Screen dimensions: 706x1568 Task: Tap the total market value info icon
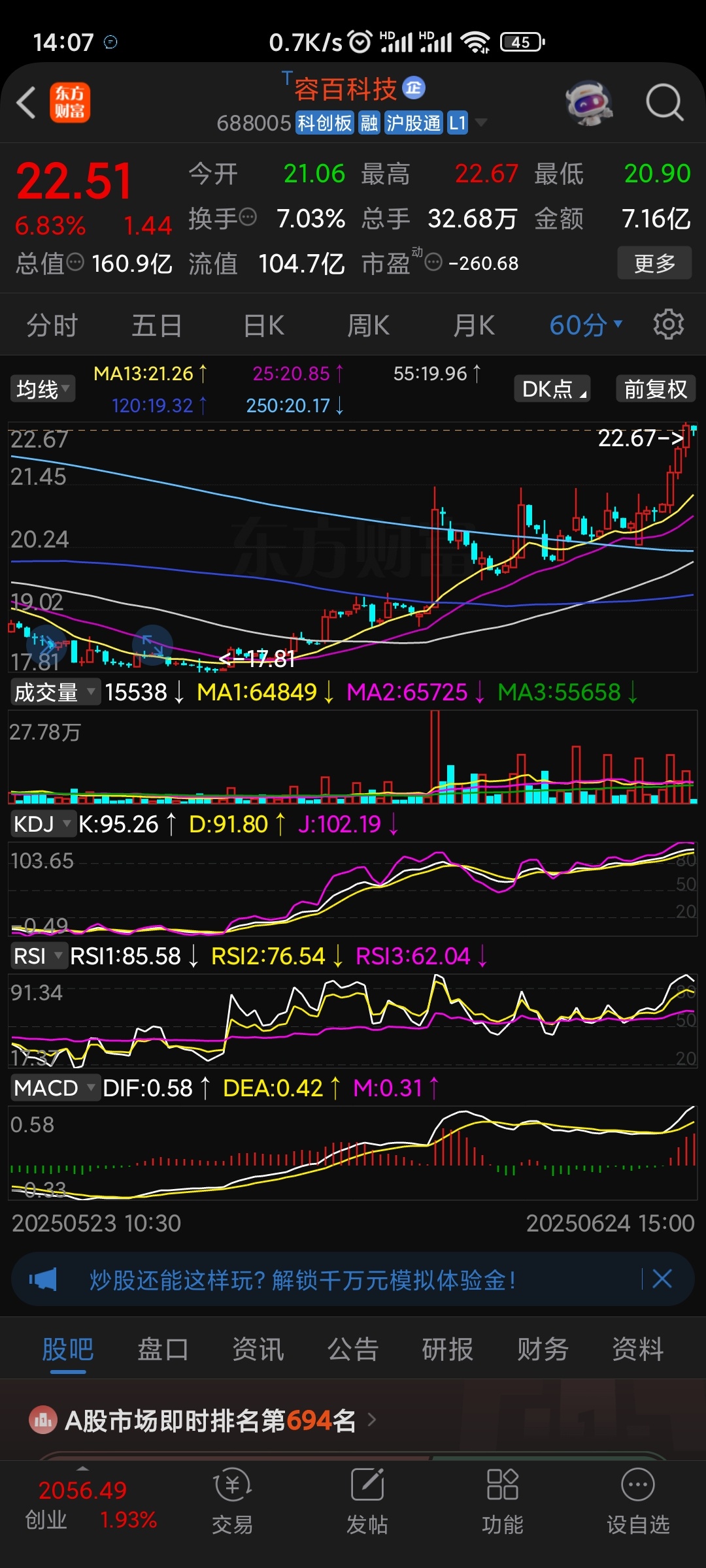(x=75, y=262)
